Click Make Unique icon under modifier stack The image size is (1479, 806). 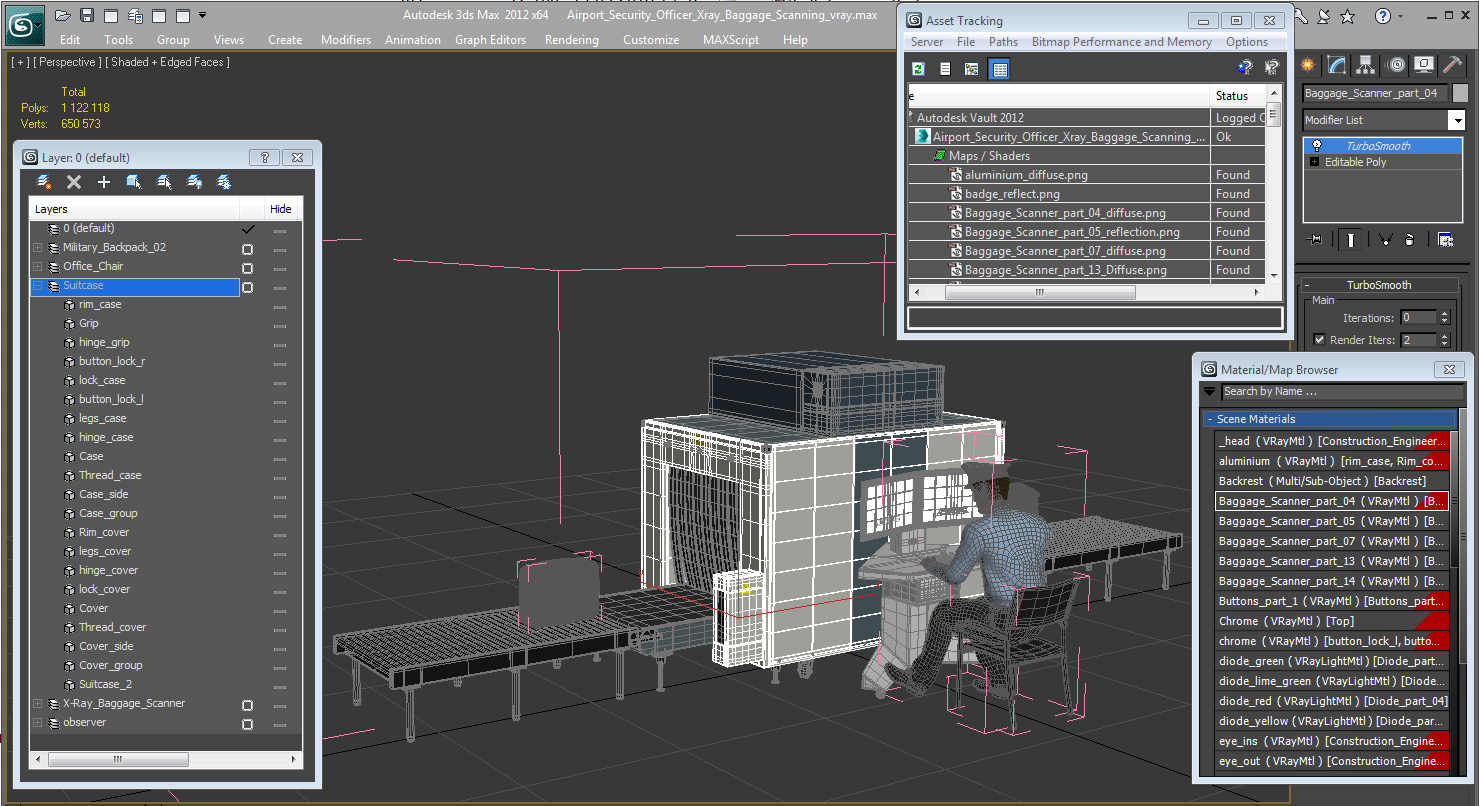point(1385,240)
